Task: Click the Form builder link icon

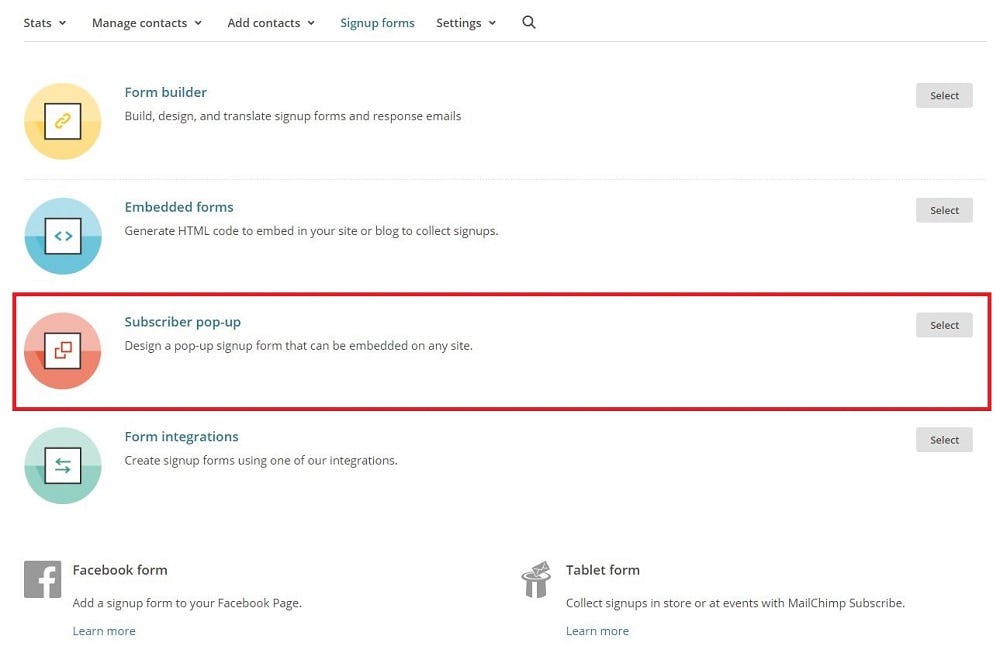Action: [x=62, y=121]
